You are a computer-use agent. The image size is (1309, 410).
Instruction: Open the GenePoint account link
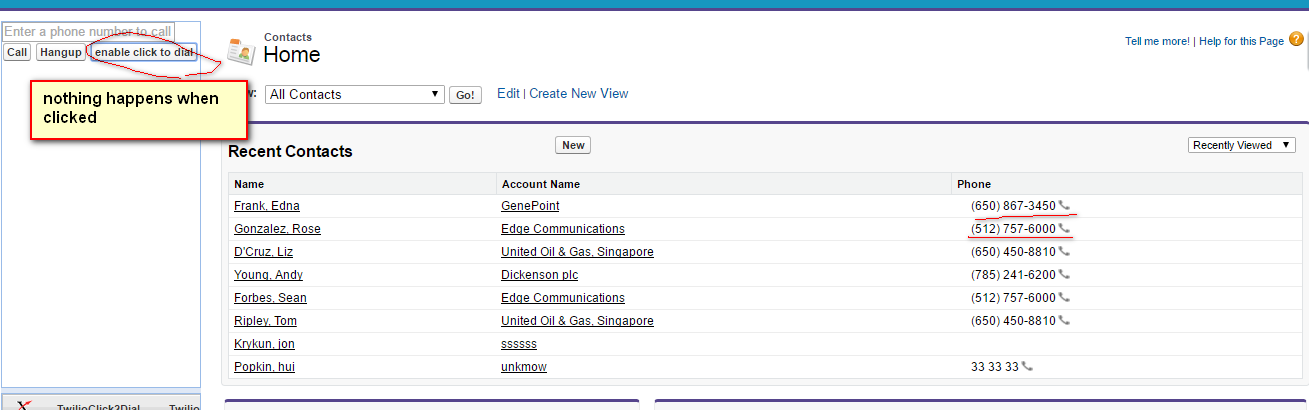(x=530, y=206)
